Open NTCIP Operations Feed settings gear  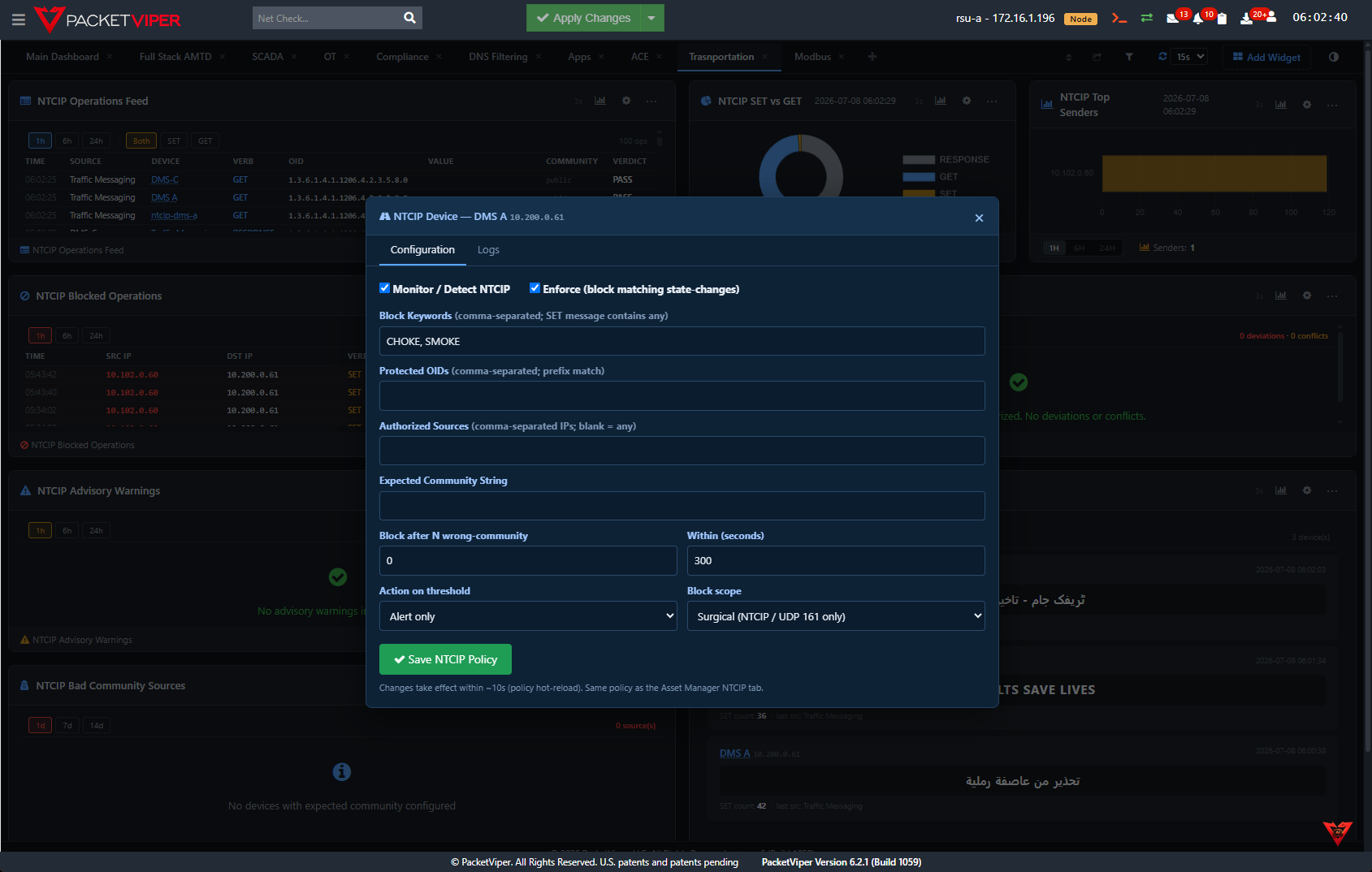tap(626, 101)
